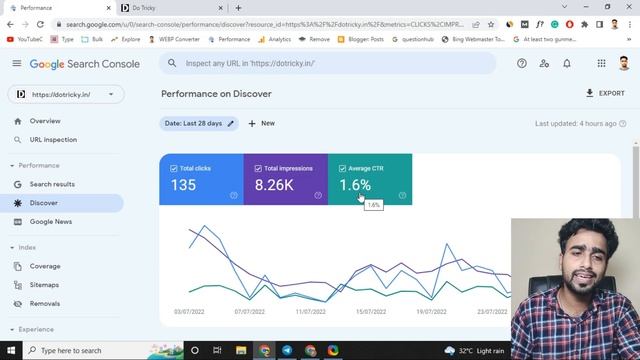Show more bookmarks with the overflow chevron
The width and height of the screenshot is (640, 360).
pyautogui.click(x=629, y=39)
